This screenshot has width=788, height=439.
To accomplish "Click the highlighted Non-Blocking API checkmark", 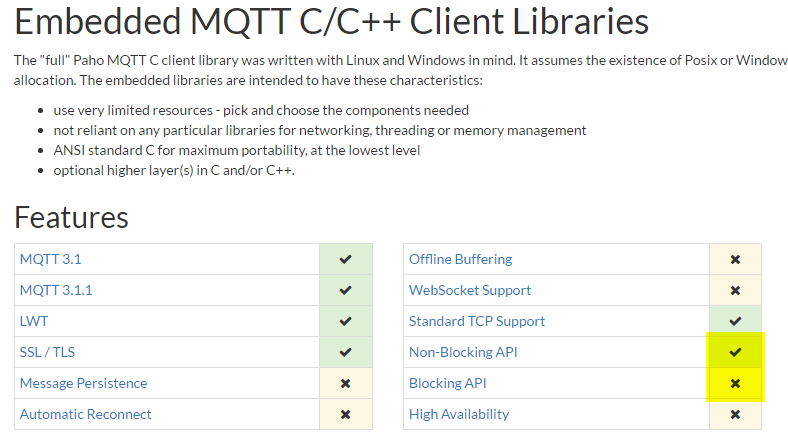I will [x=735, y=352].
